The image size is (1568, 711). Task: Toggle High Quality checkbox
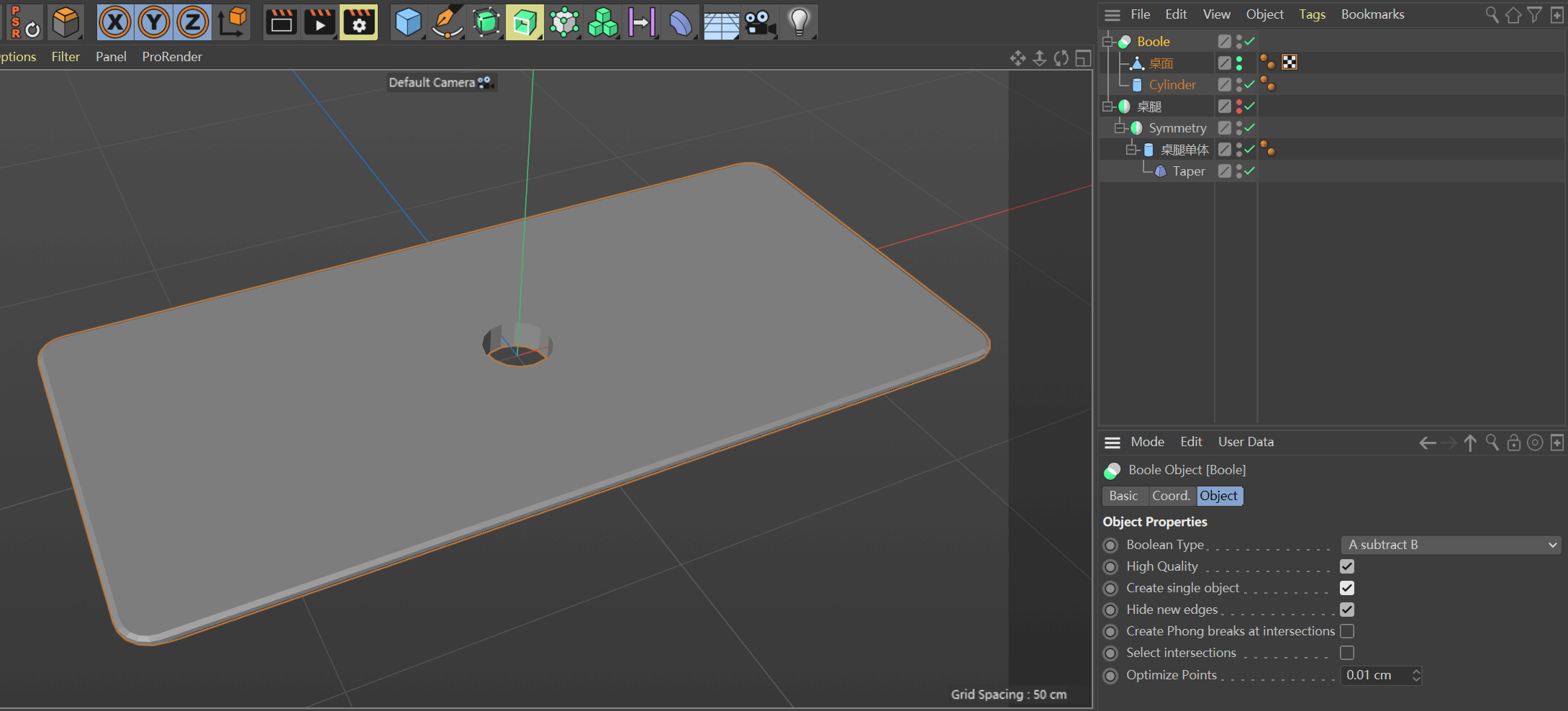click(x=1347, y=566)
